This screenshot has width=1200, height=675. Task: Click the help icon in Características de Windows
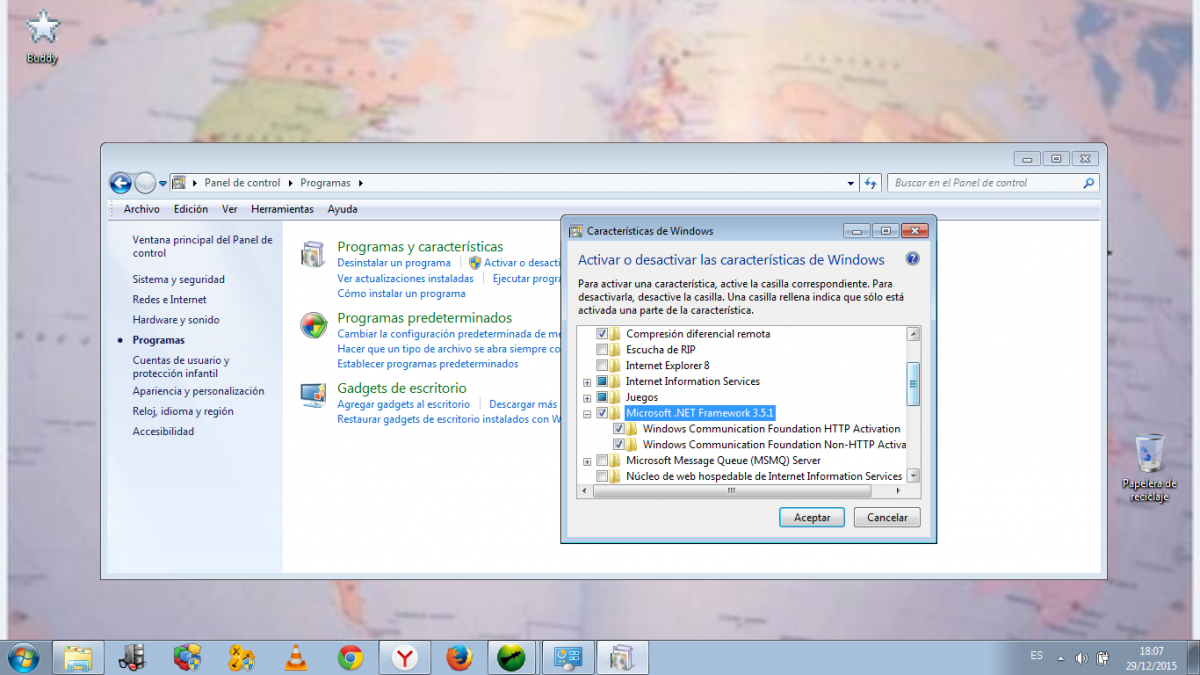point(912,259)
